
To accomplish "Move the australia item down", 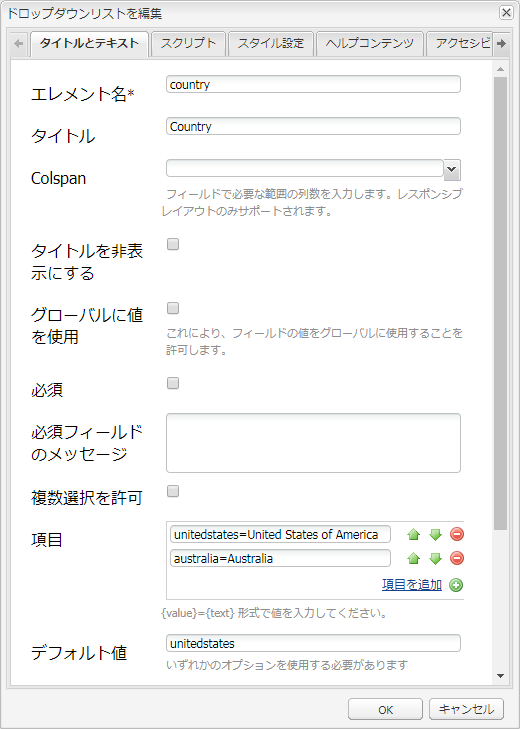I will coord(435,558).
